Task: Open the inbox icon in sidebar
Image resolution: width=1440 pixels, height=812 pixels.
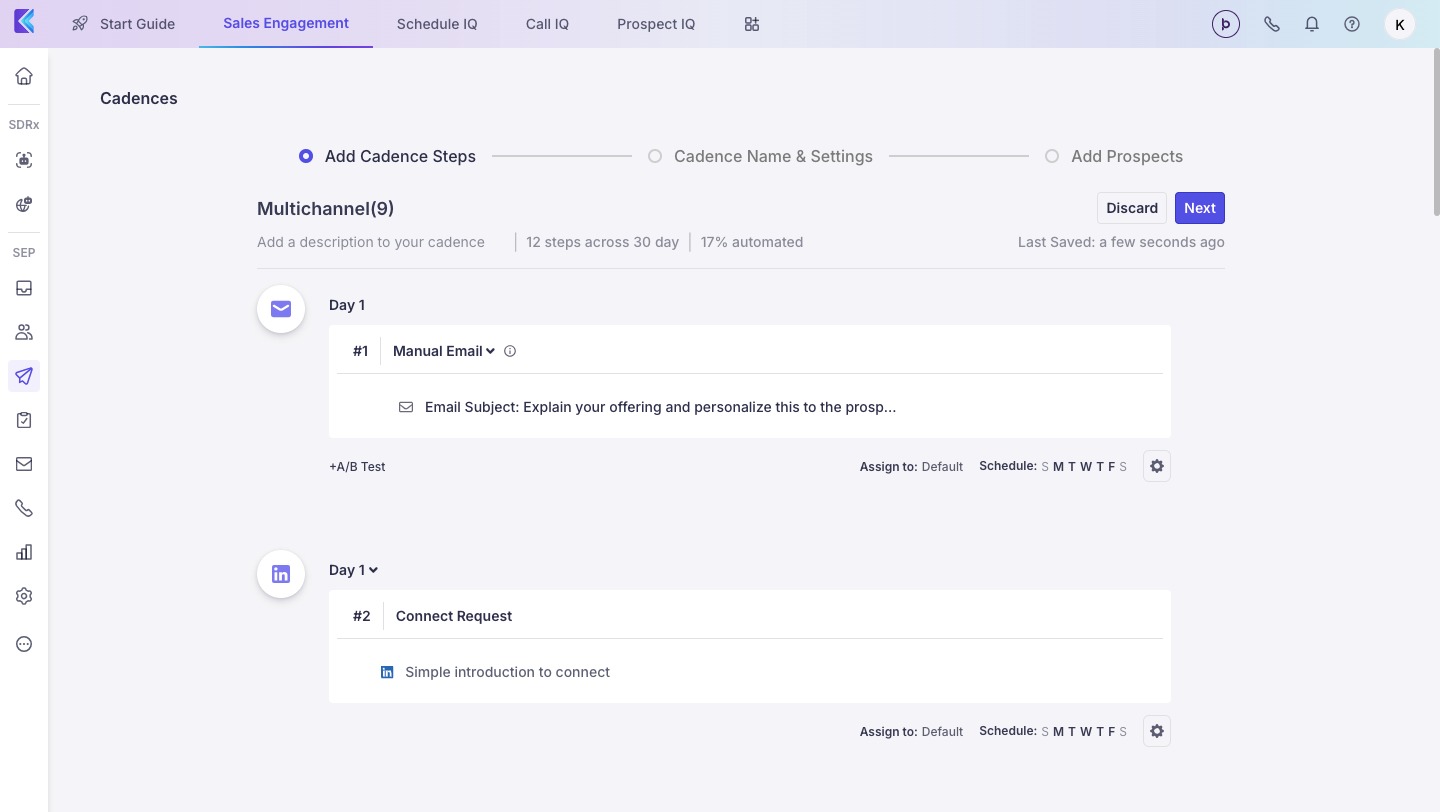Action: pyautogui.click(x=24, y=288)
